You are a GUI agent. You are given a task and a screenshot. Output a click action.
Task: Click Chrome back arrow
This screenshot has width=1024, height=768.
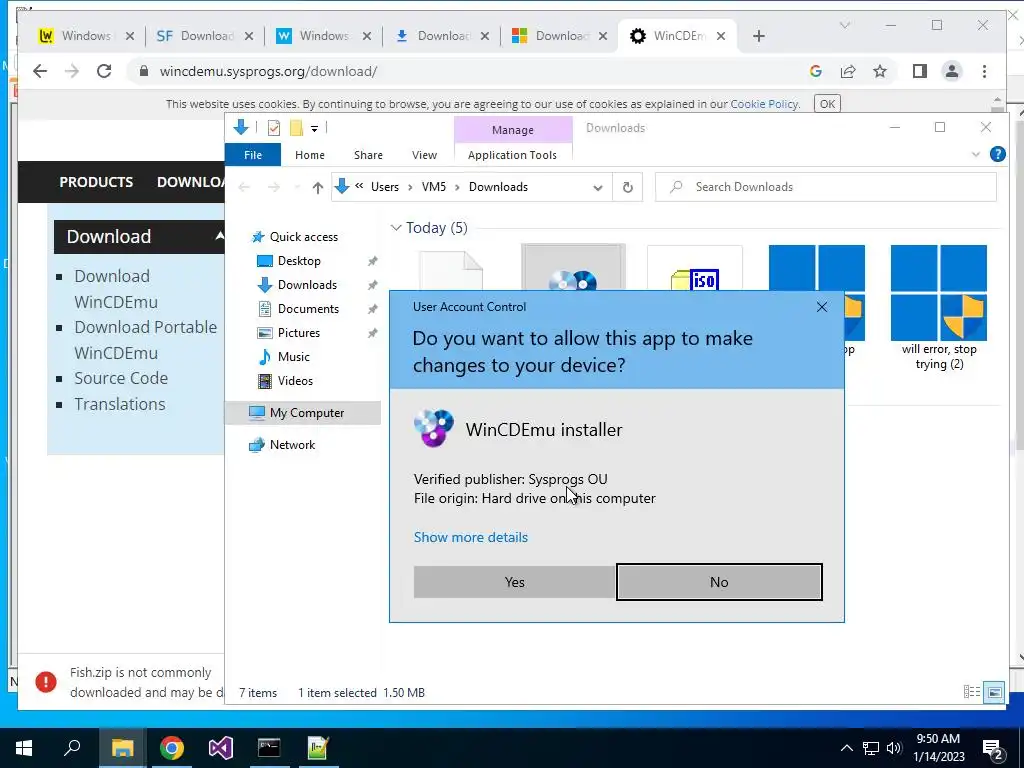coord(40,71)
